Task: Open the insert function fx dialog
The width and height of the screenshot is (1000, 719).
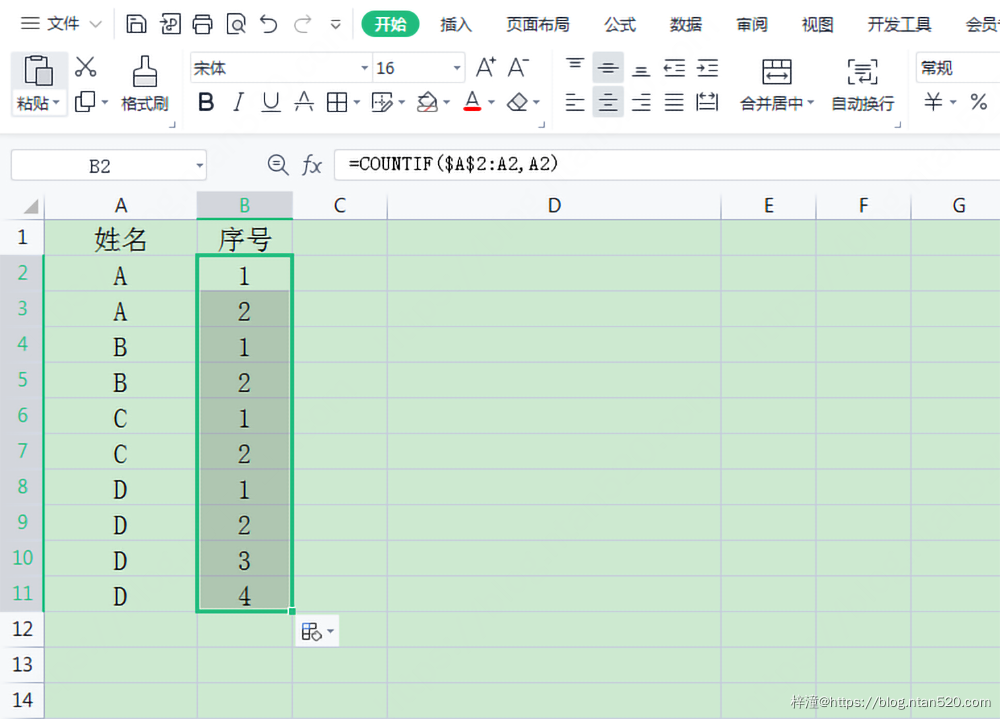Action: 312,165
